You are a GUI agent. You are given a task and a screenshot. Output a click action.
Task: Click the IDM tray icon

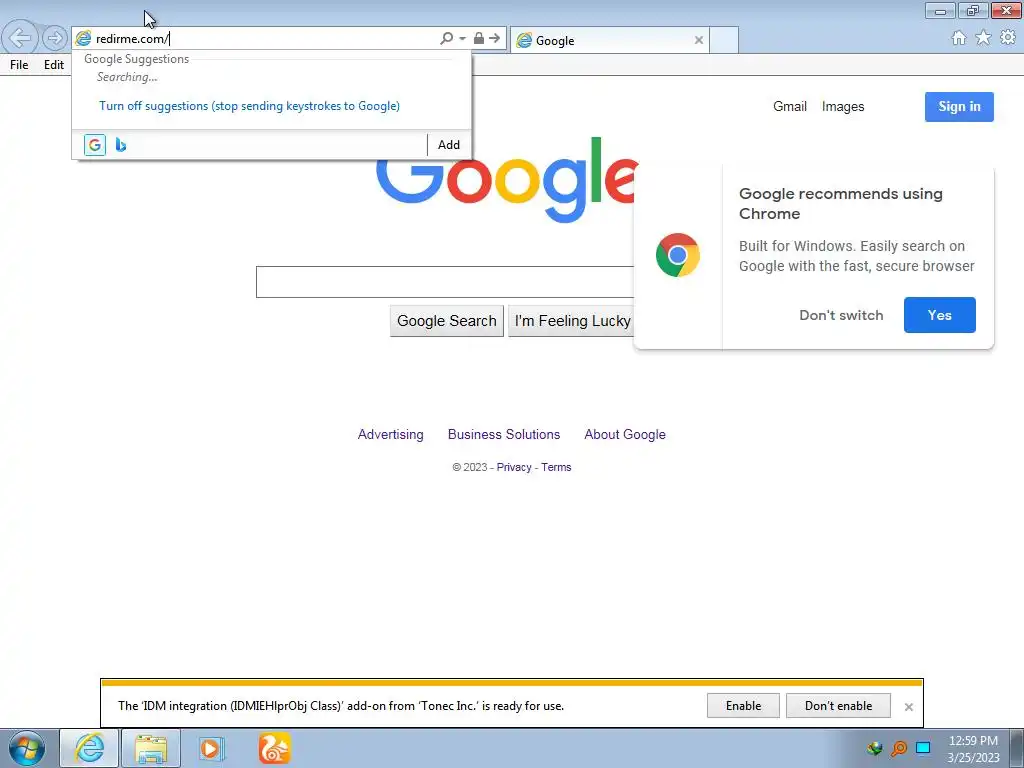(x=874, y=748)
